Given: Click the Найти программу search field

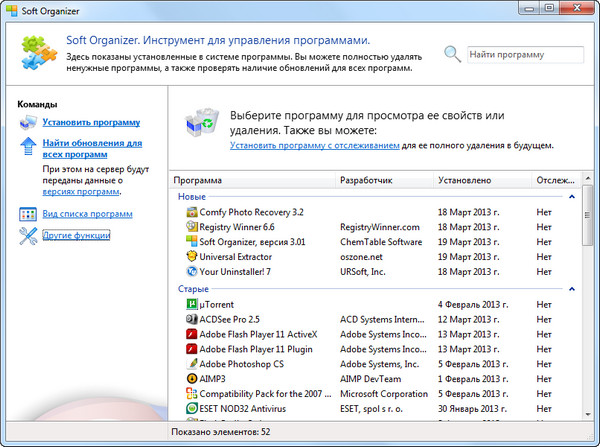Looking at the screenshot, I should click(524, 55).
